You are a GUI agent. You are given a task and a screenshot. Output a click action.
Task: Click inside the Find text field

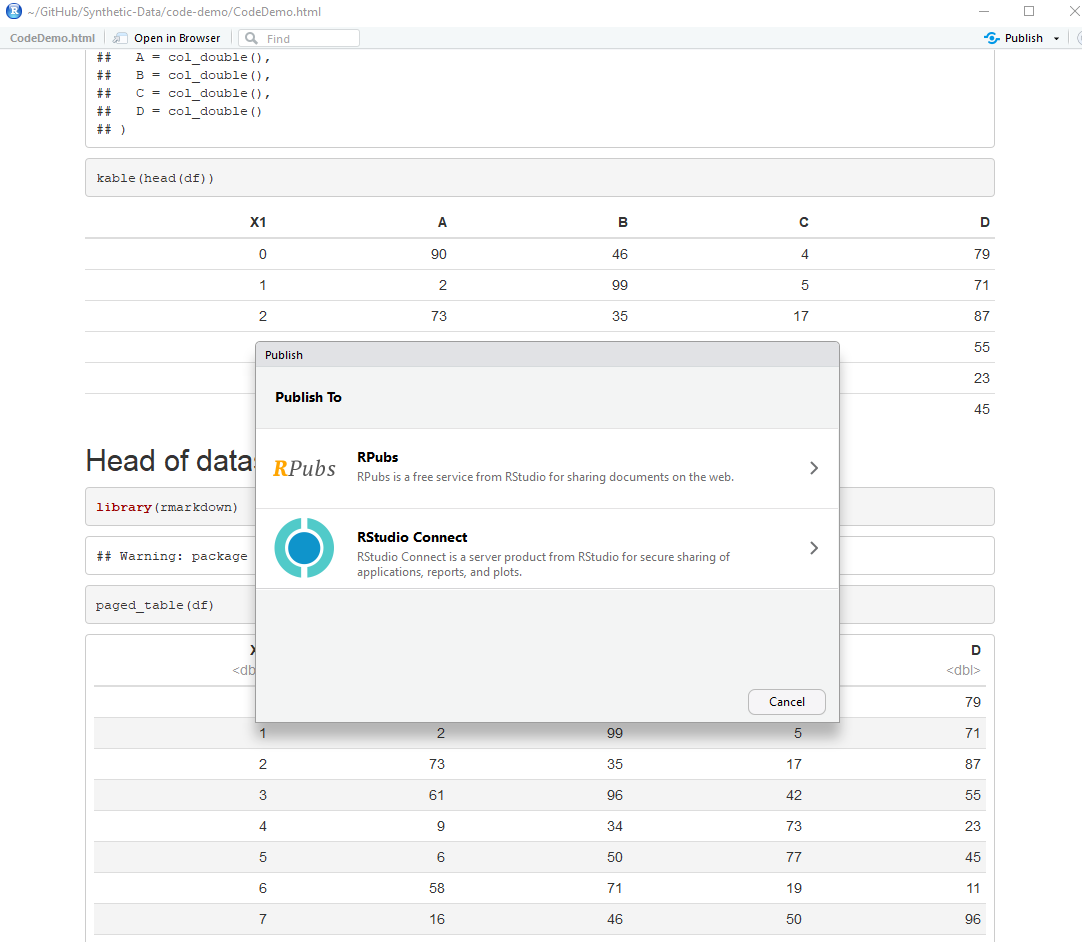click(x=310, y=37)
